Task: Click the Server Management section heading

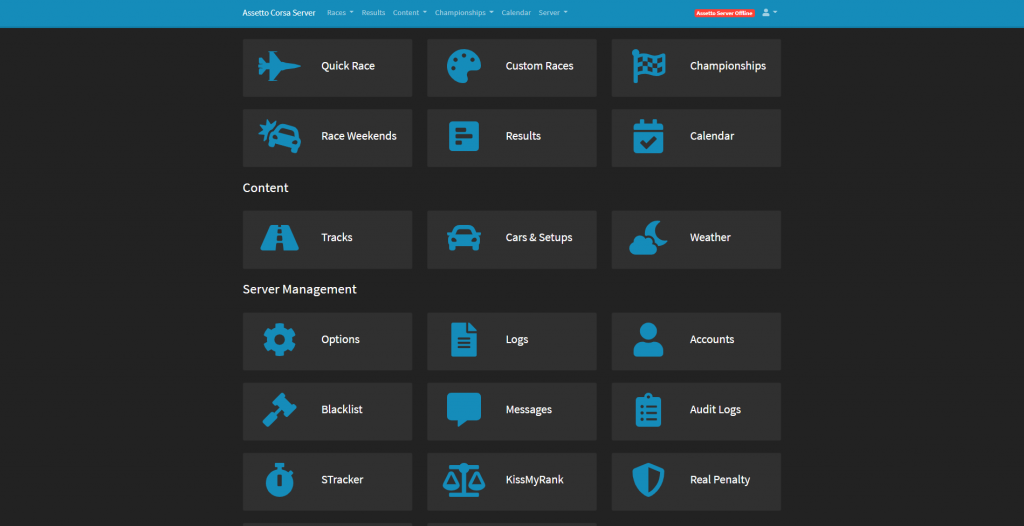Action: pos(299,289)
